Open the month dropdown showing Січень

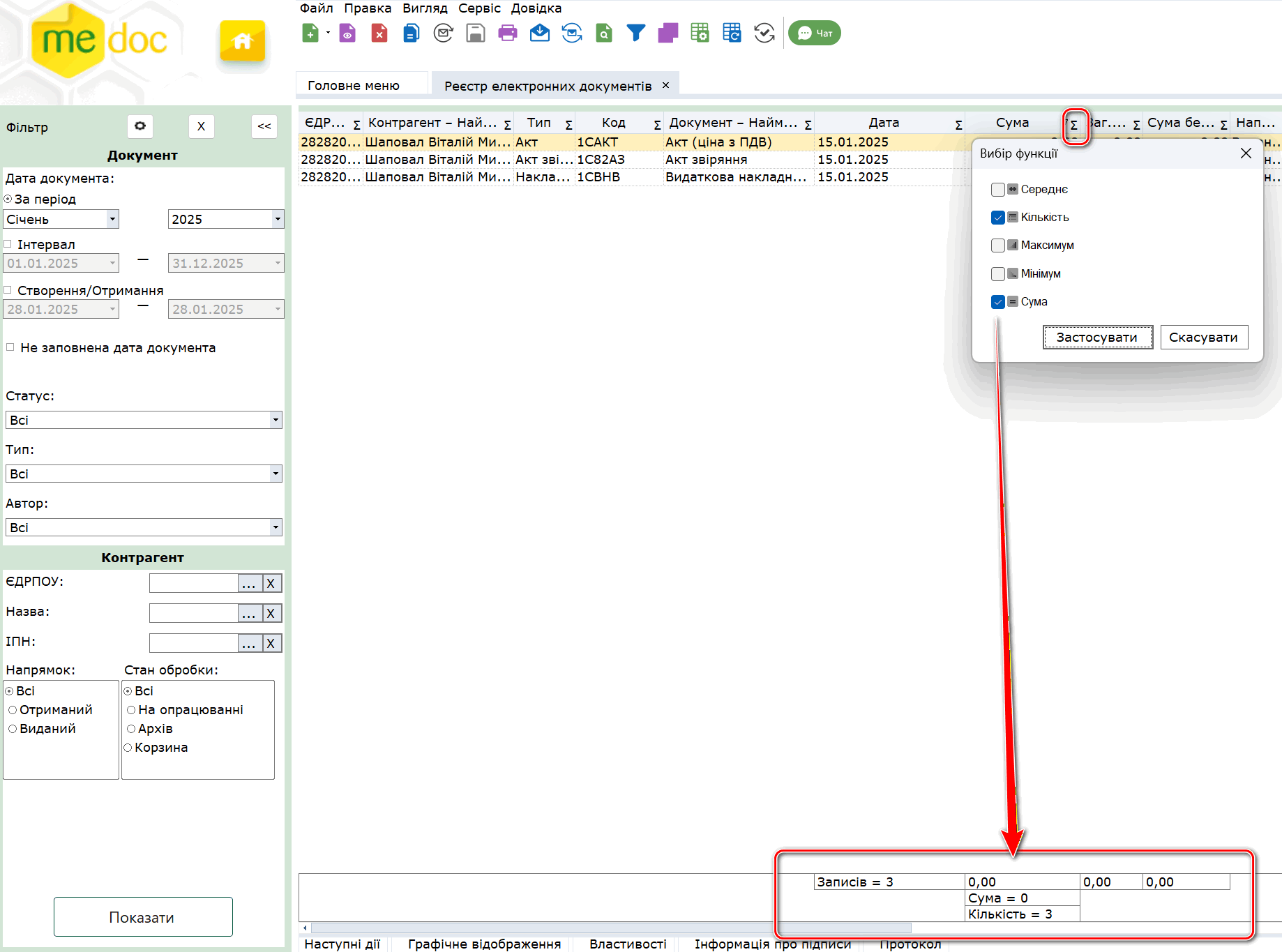112,219
